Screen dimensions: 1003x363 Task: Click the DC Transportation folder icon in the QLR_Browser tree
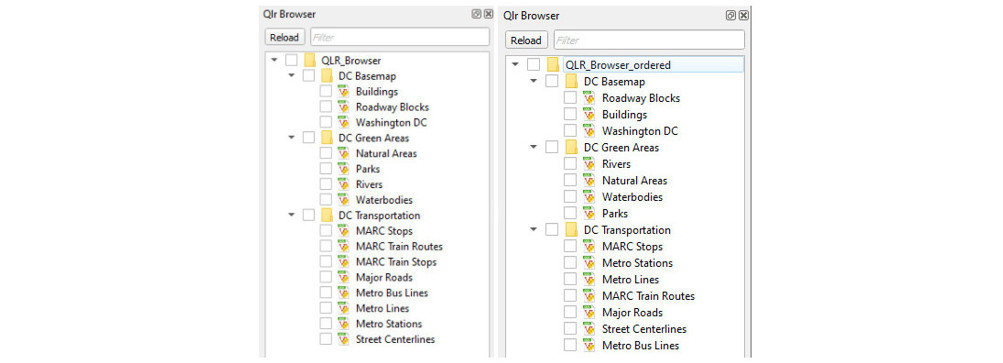pyautogui.click(x=327, y=215)
